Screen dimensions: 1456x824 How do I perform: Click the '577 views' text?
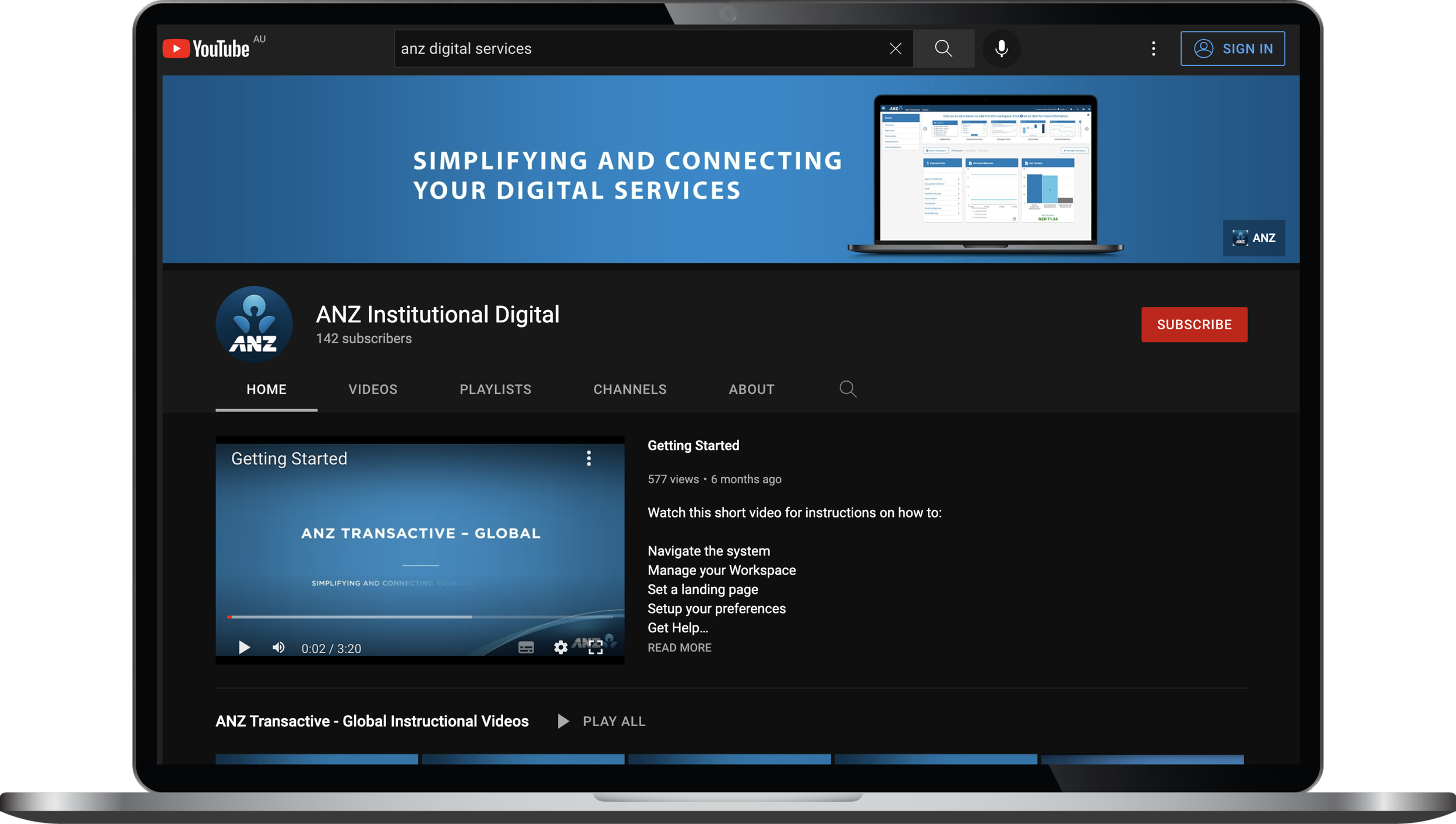pos(673,480)
